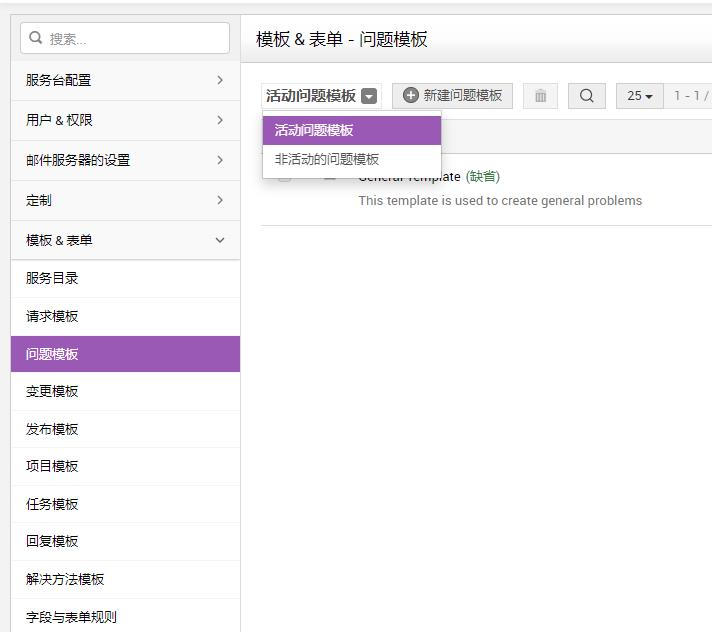Open 解决方法模板 in the sidebar
This screenshot has height=632, width=712.
(x=65, y=579)
